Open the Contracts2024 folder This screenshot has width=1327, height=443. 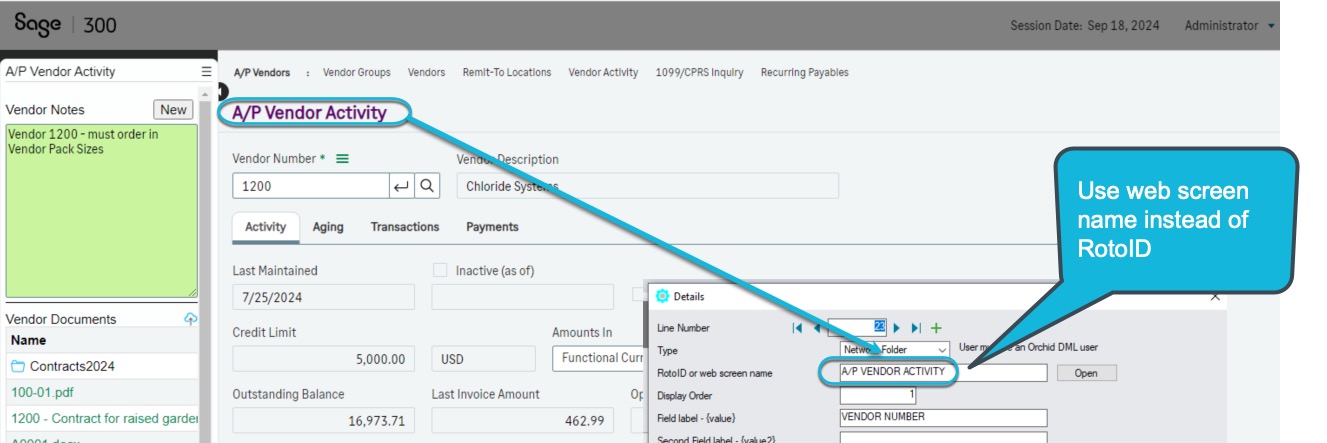(71, 366)
